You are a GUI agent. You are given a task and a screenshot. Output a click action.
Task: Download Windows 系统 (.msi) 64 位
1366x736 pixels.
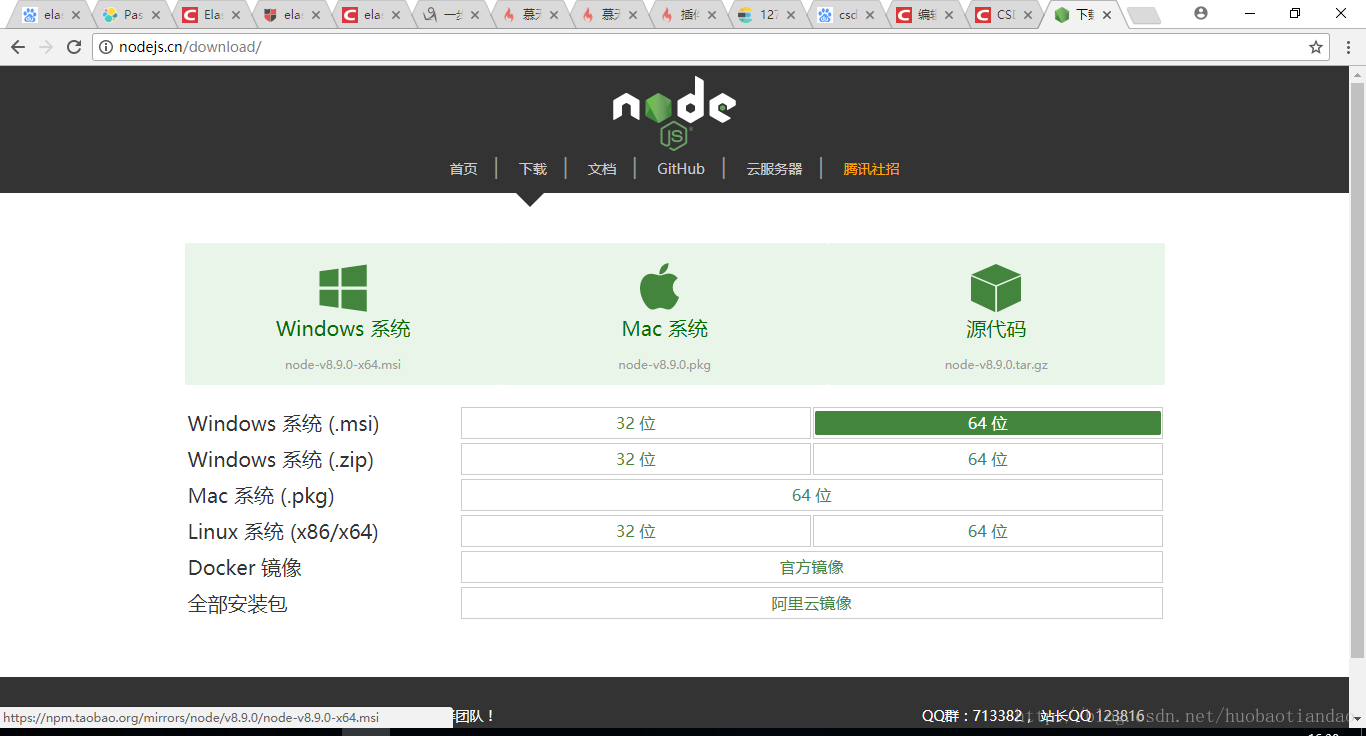988,423
